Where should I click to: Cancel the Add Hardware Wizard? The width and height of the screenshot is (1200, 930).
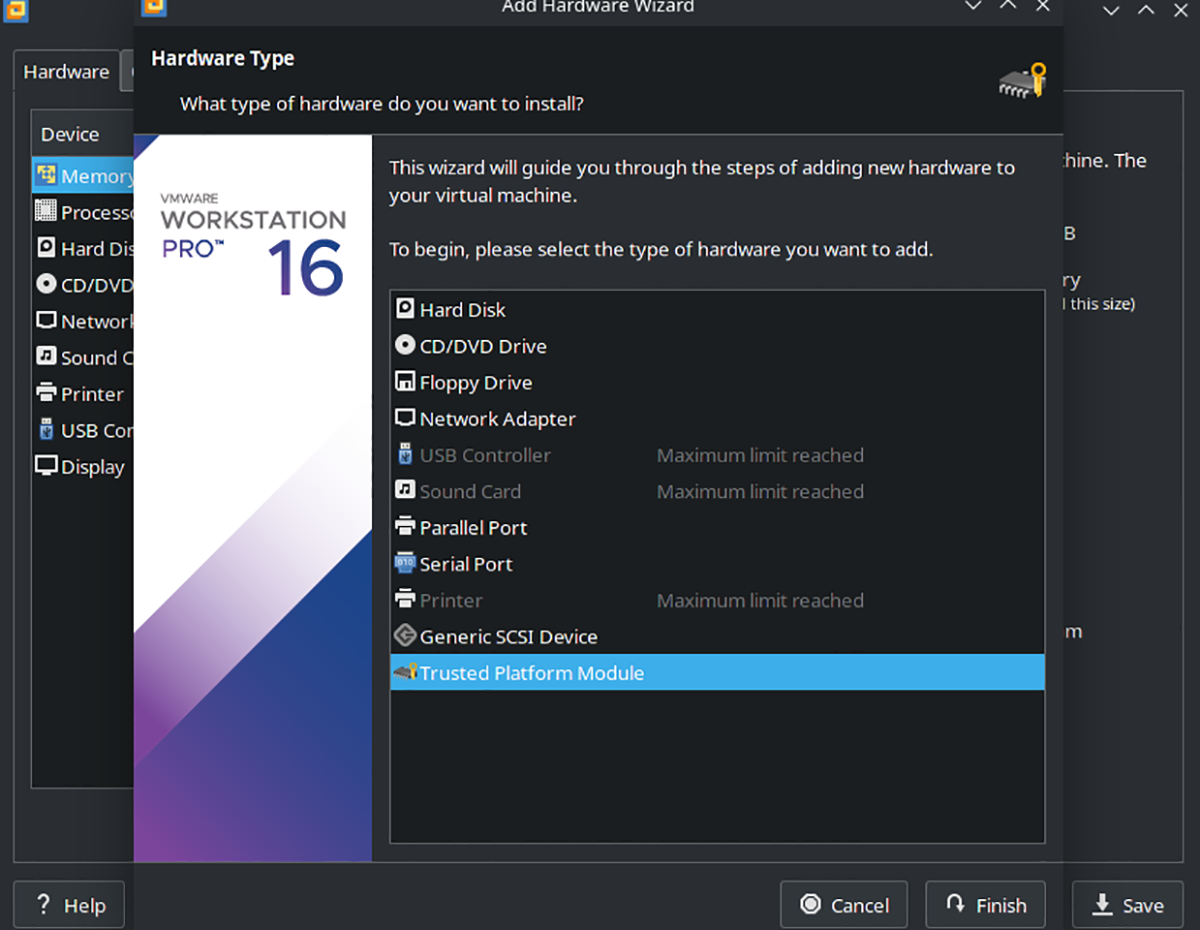tap(844, 905)
